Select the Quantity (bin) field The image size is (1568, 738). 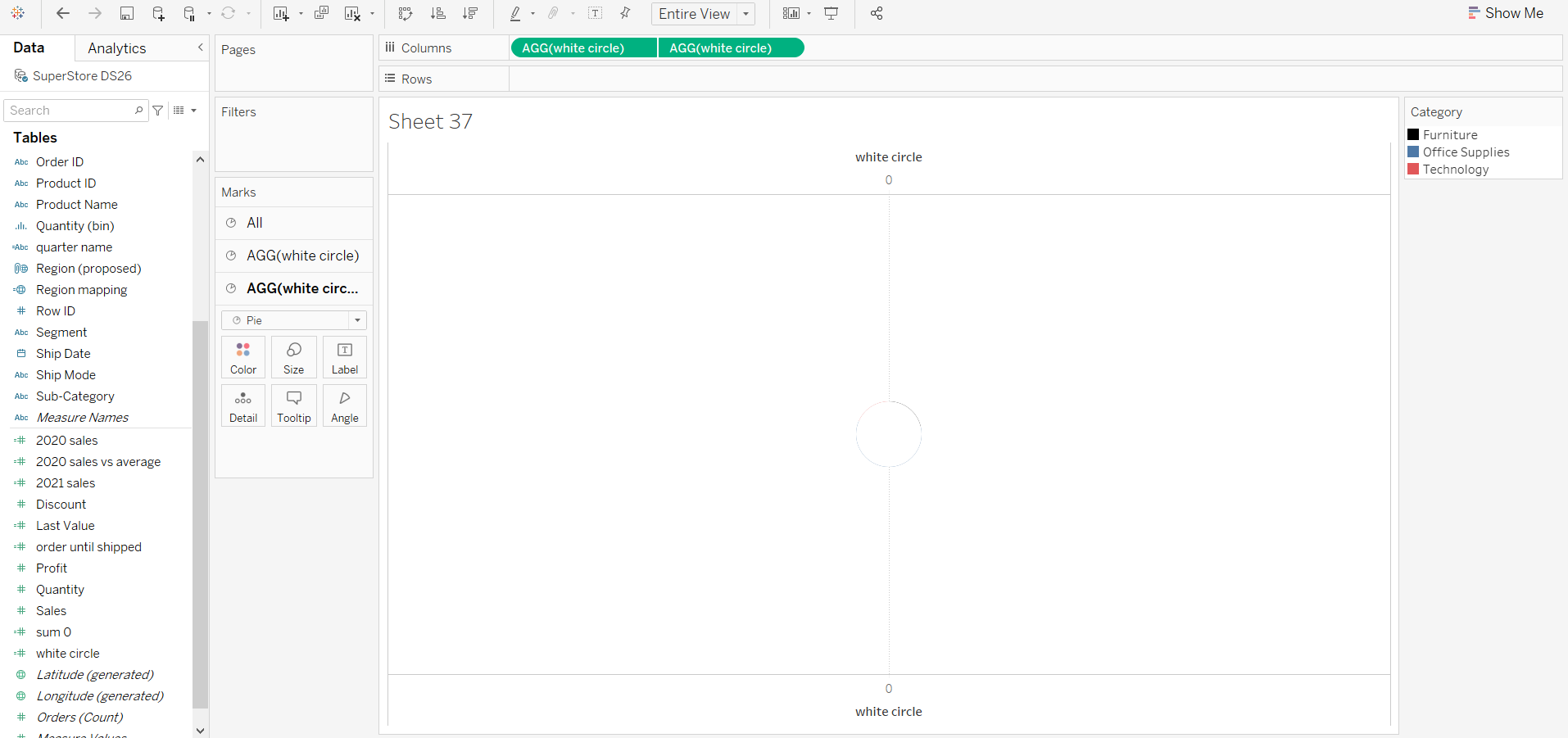(75, 226)
